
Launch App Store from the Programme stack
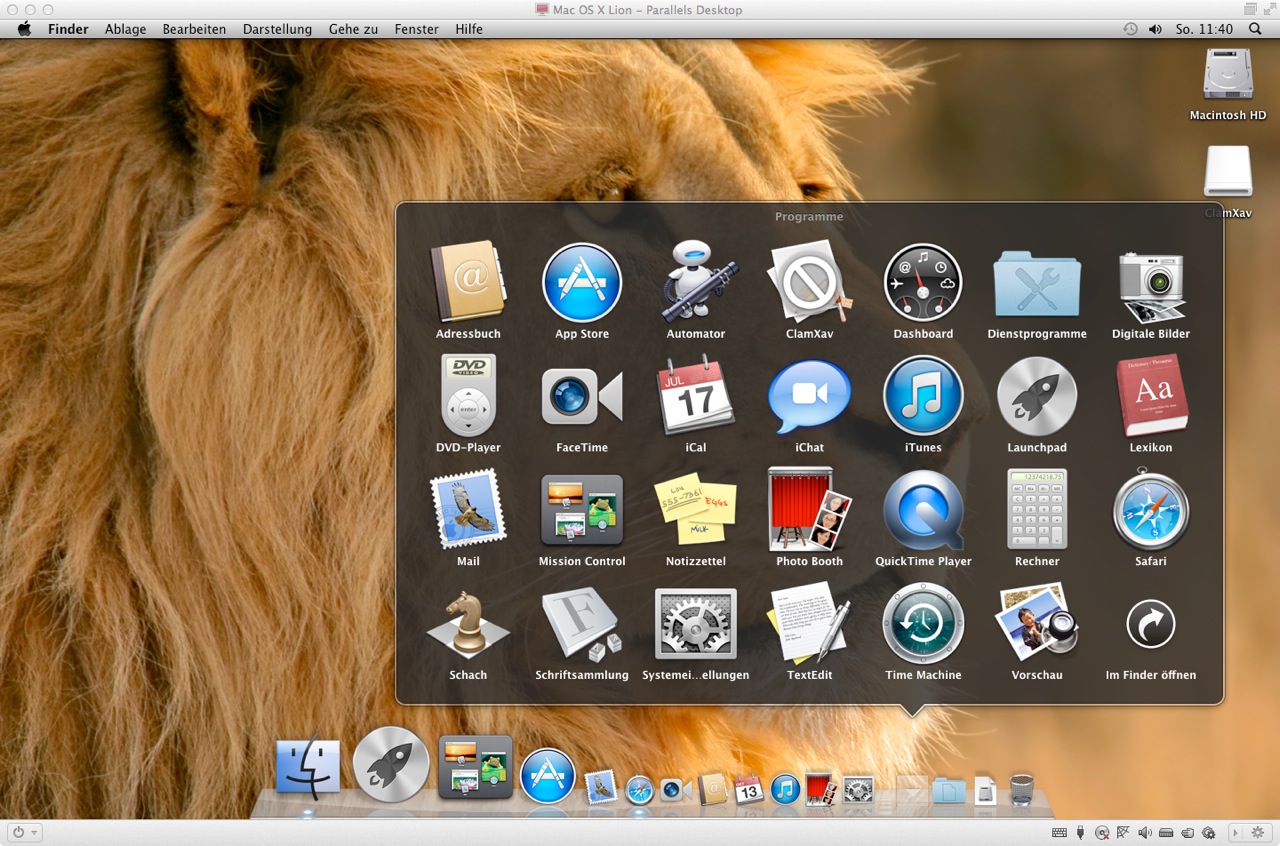click(582, 282)
